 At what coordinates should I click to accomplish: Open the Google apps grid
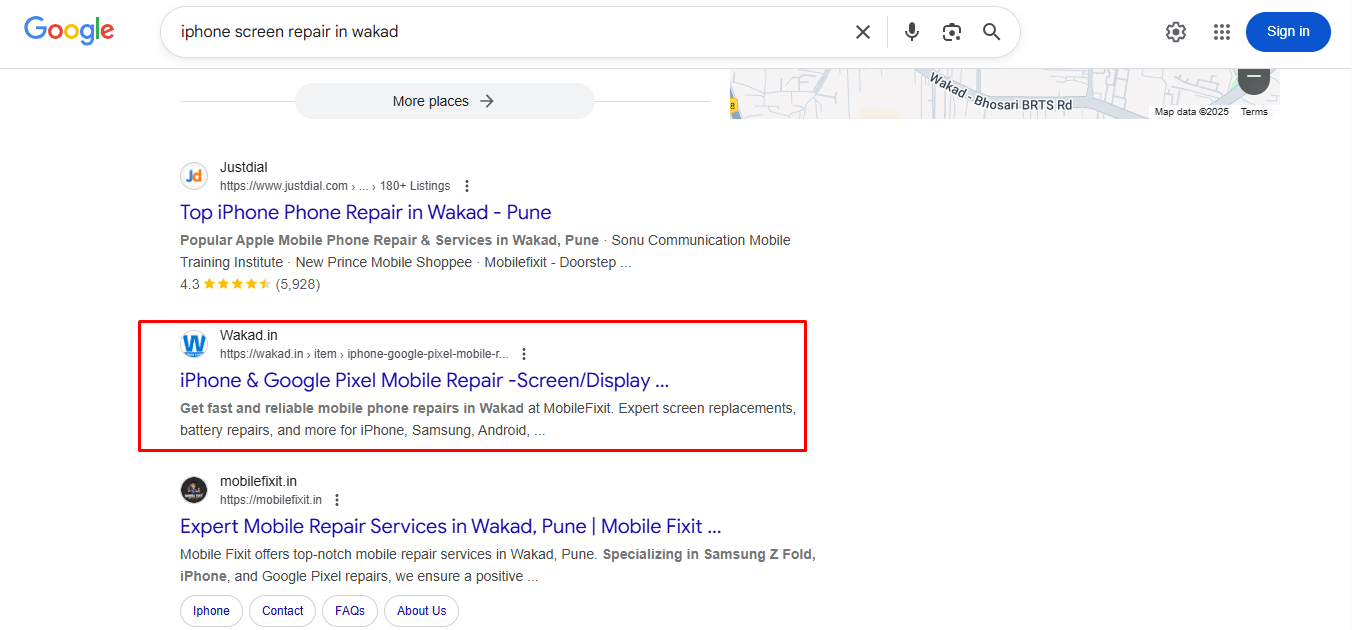click(x=1221, y=32)
